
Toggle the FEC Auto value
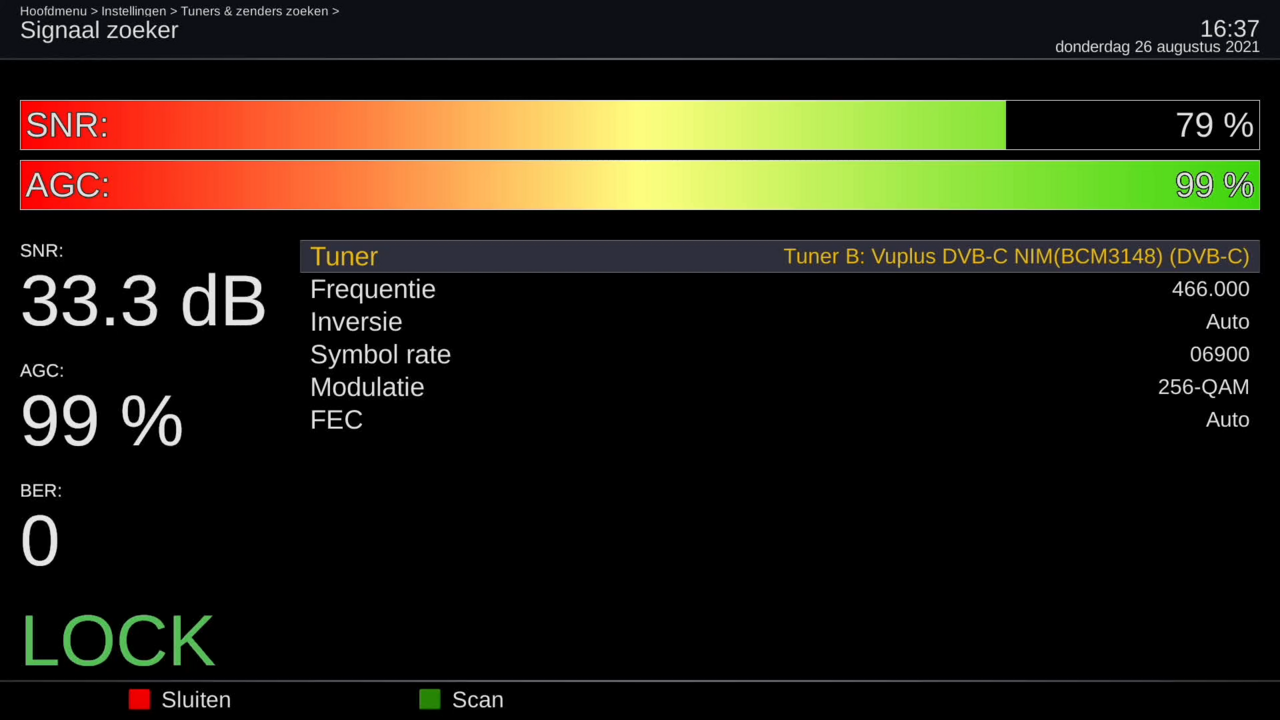1227,420
